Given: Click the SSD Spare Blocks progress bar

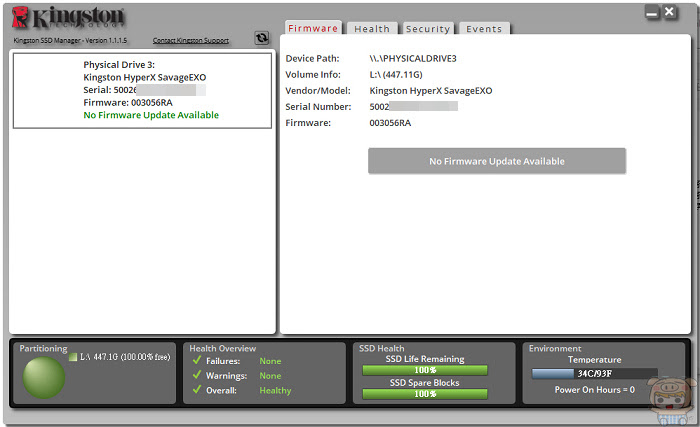Looking at the screenshot, I should (x=425, y=394).
